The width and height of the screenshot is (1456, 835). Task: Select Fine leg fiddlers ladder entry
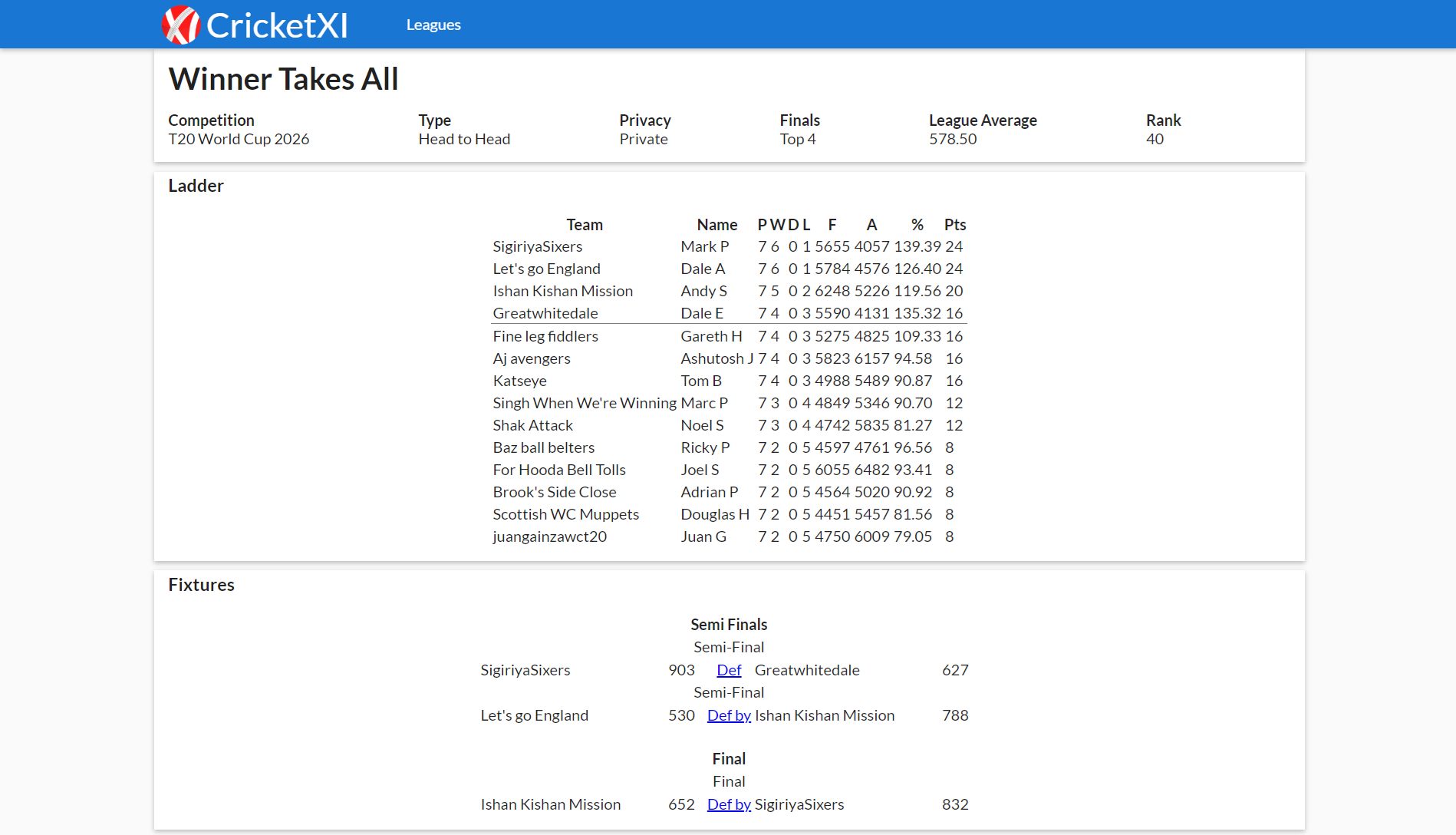(x=545, y=336)
